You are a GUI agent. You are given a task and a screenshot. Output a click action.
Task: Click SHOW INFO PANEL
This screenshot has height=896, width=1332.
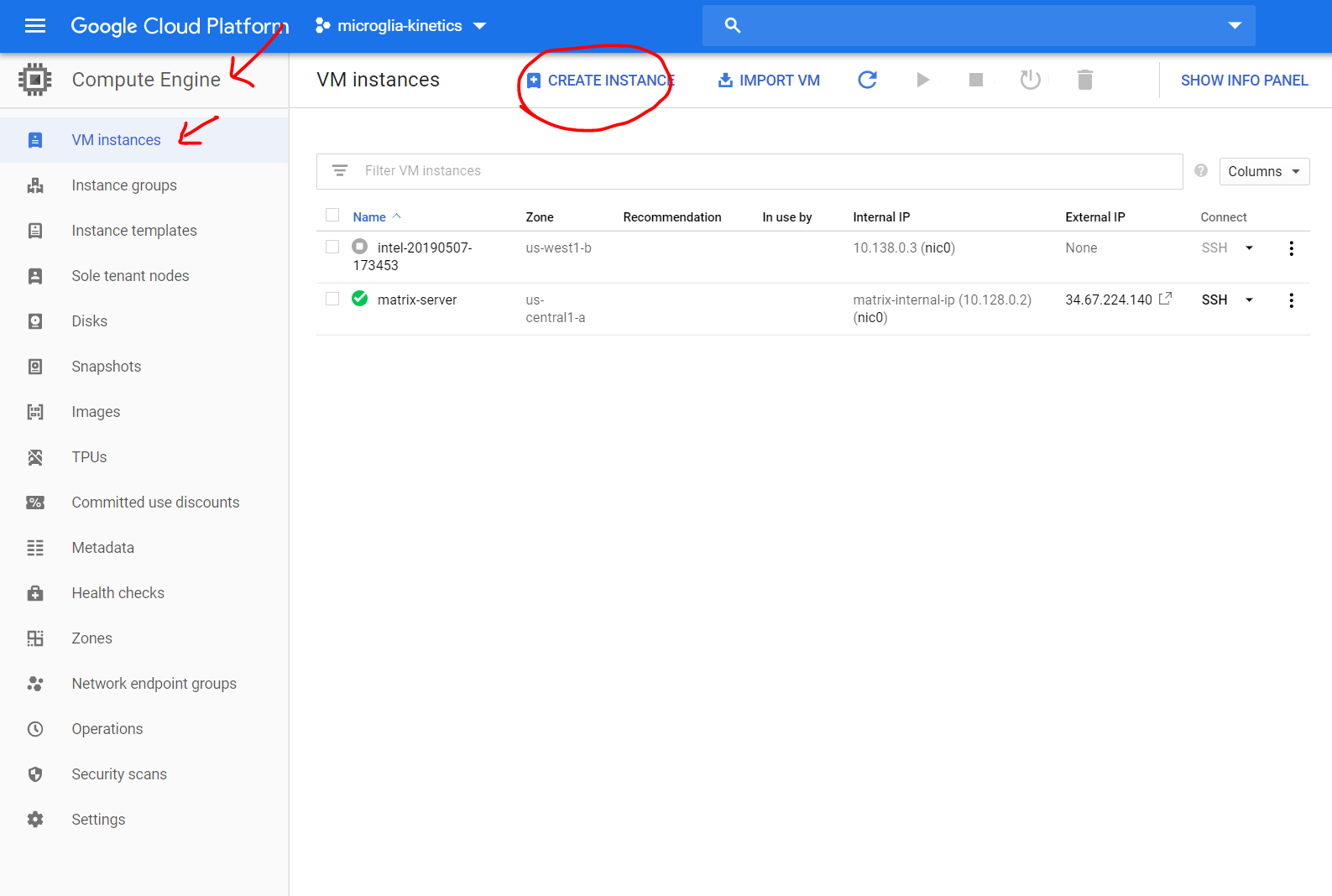[x=1245, y=81]
